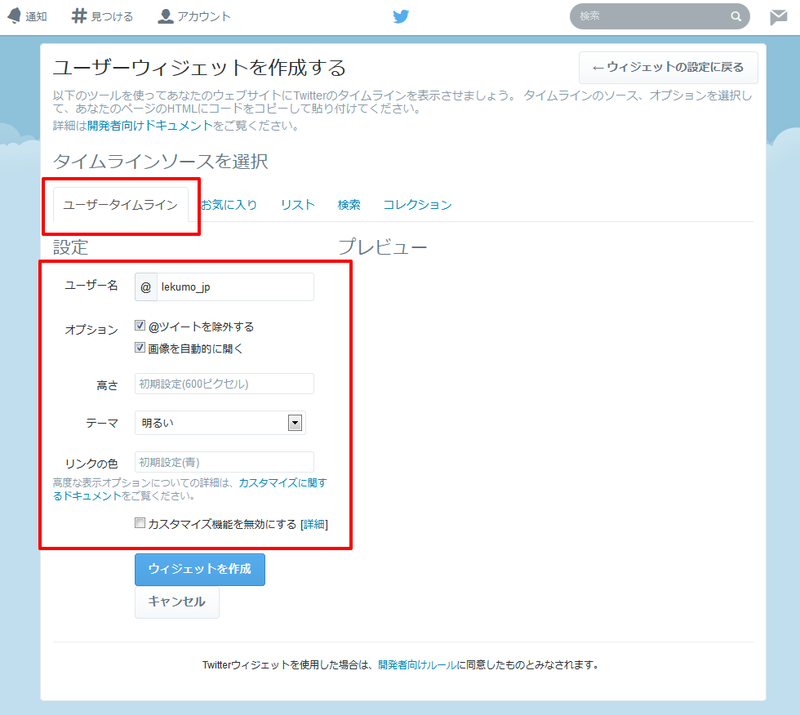This screenshot has height=715, width=800.
Task: Click the 設定 heading
Action: pyautogui.click(x=71, y=248)
